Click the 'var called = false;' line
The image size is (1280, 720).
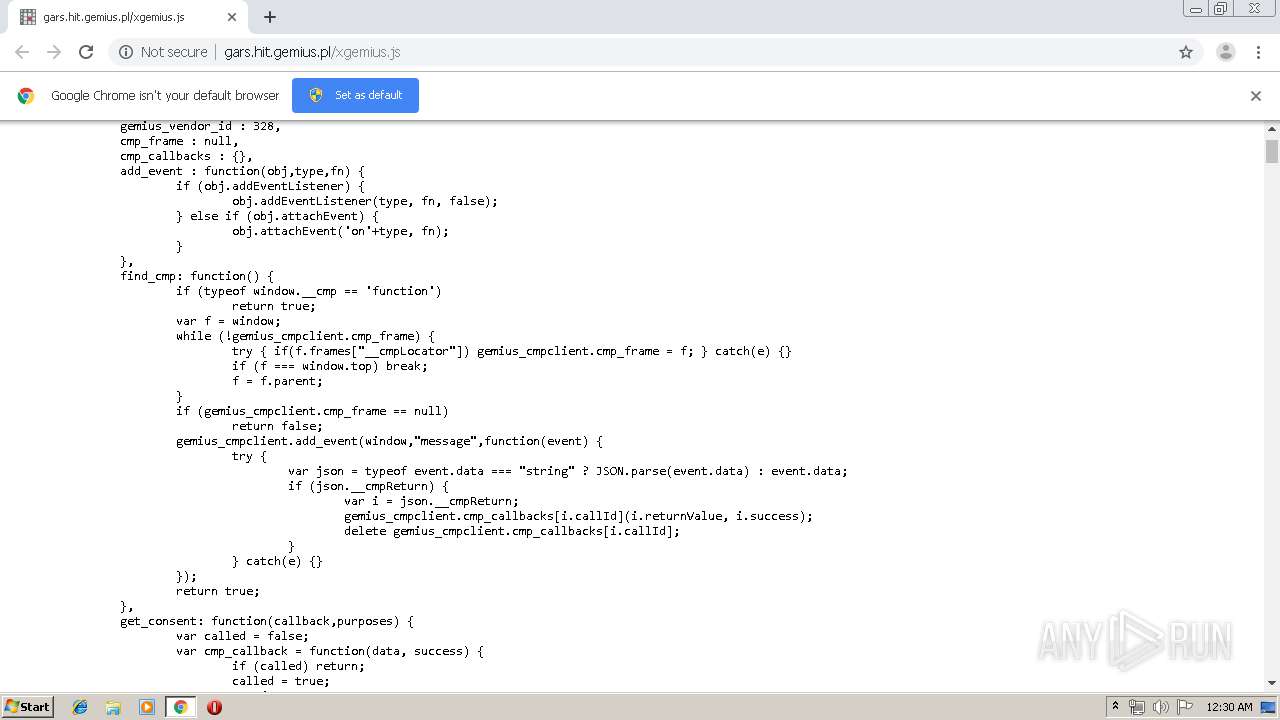coord(242,636)
